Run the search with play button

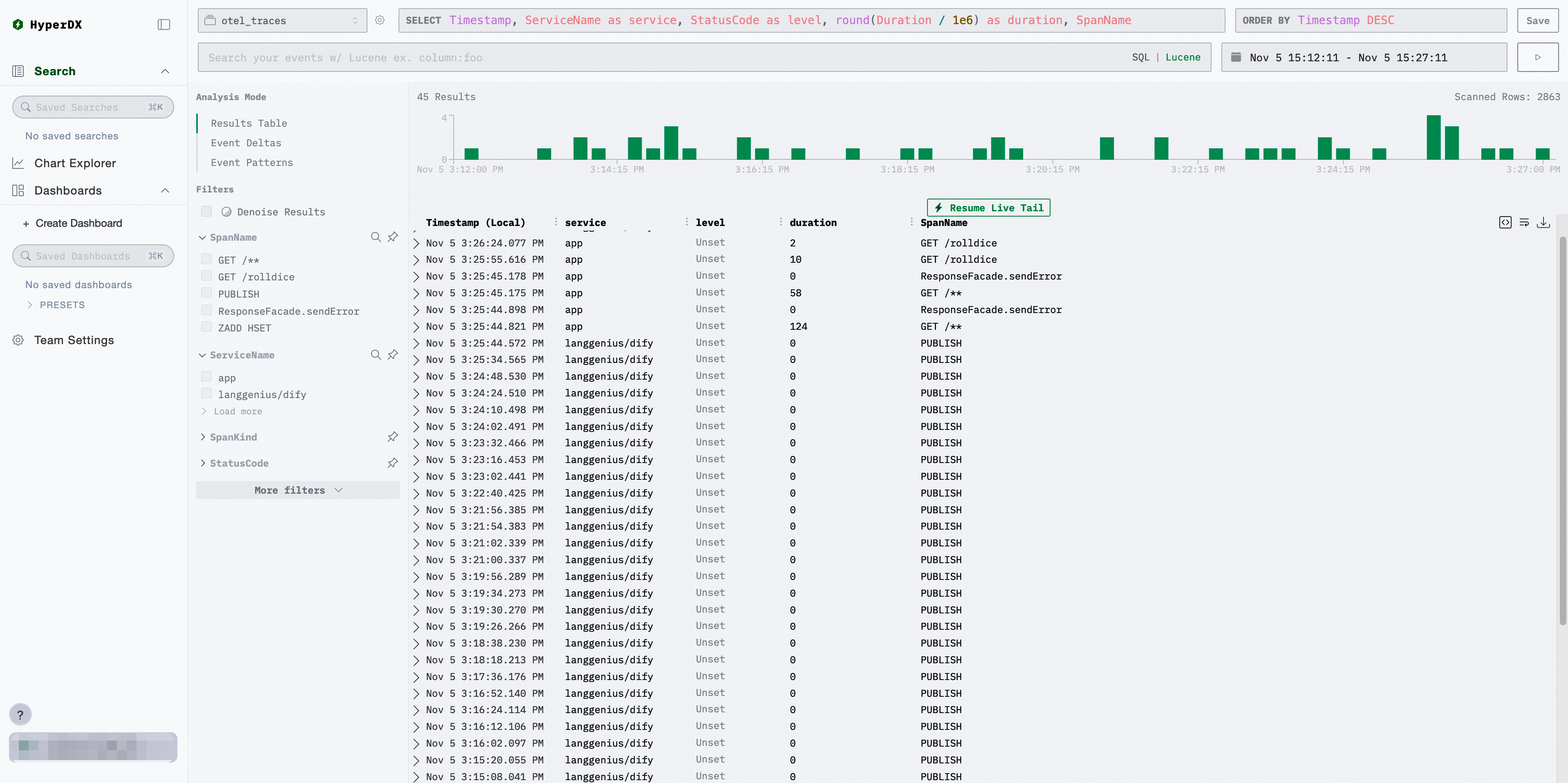point(1537,57)
